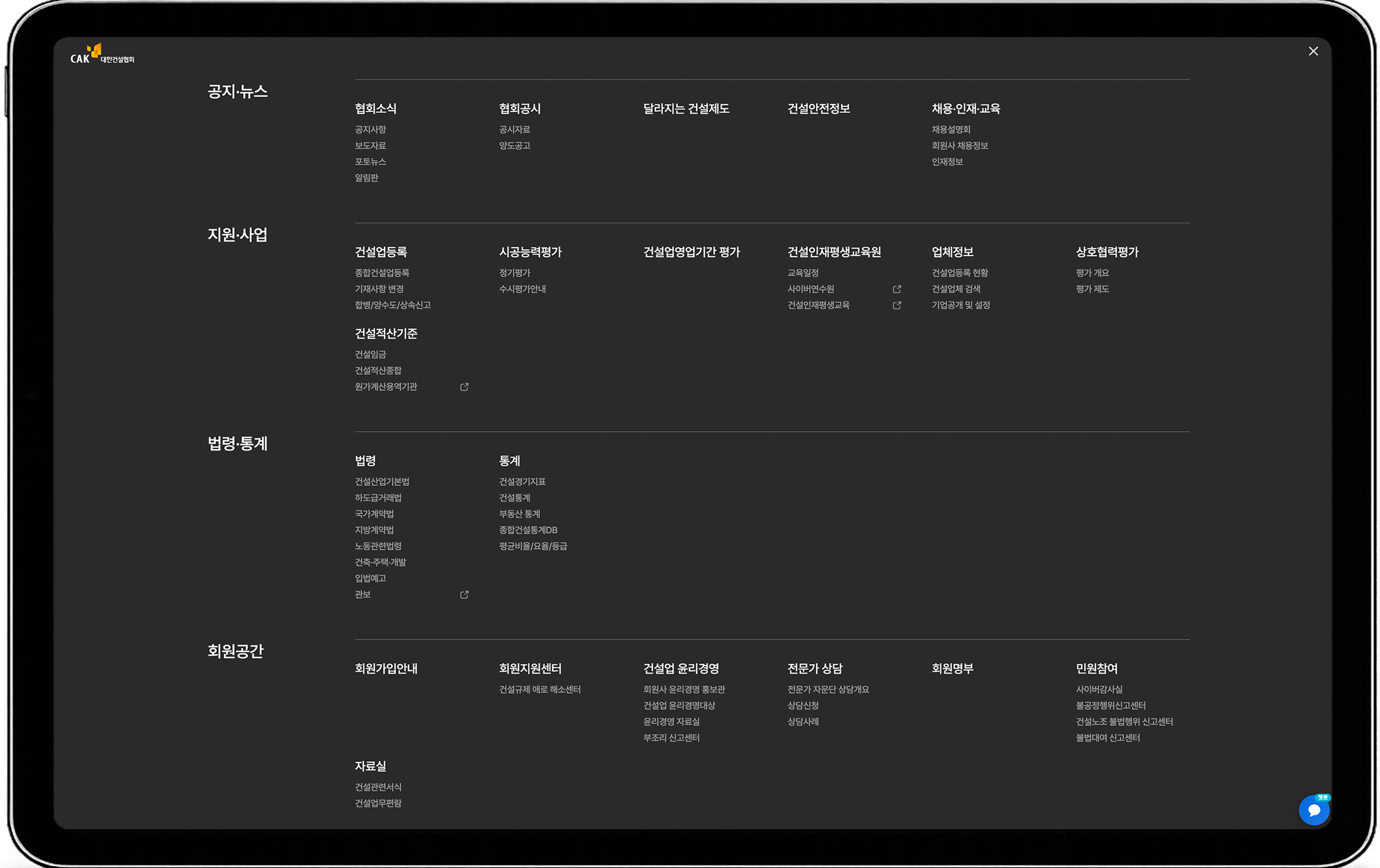Open the 협회공시 menu heading
Image resolution: width=1380 pixels, height=868 pixels.
click(520, 109)
